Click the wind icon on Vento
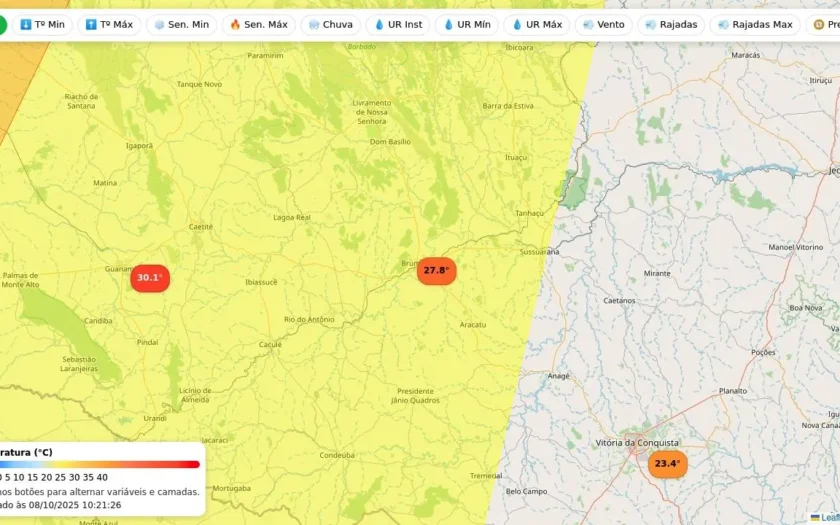This screenshot has height=525, width=840. pyautogui.click(x=588, y=25)
